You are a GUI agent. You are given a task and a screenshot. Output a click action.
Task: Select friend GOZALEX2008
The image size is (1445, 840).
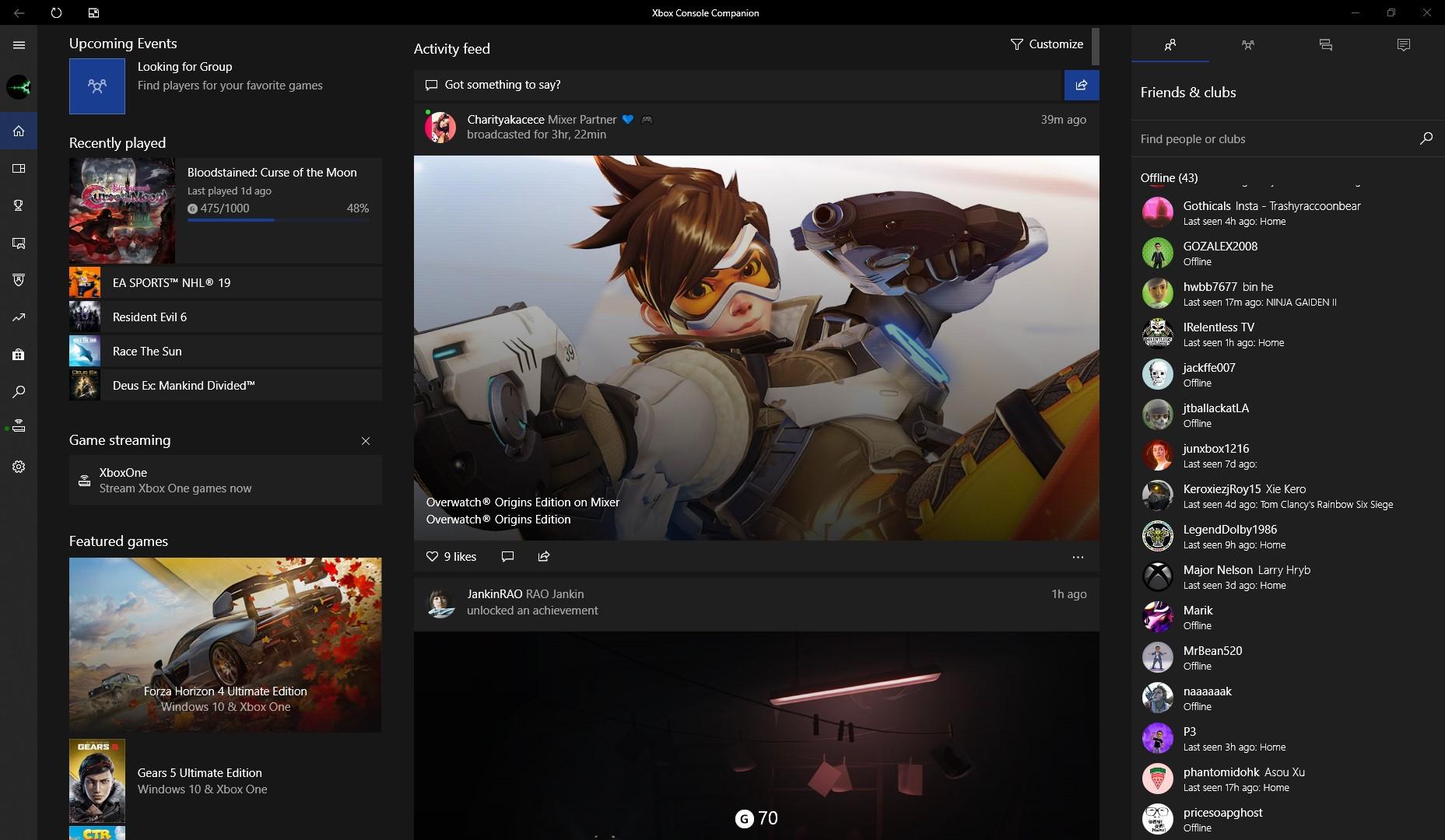point(1288,253)
